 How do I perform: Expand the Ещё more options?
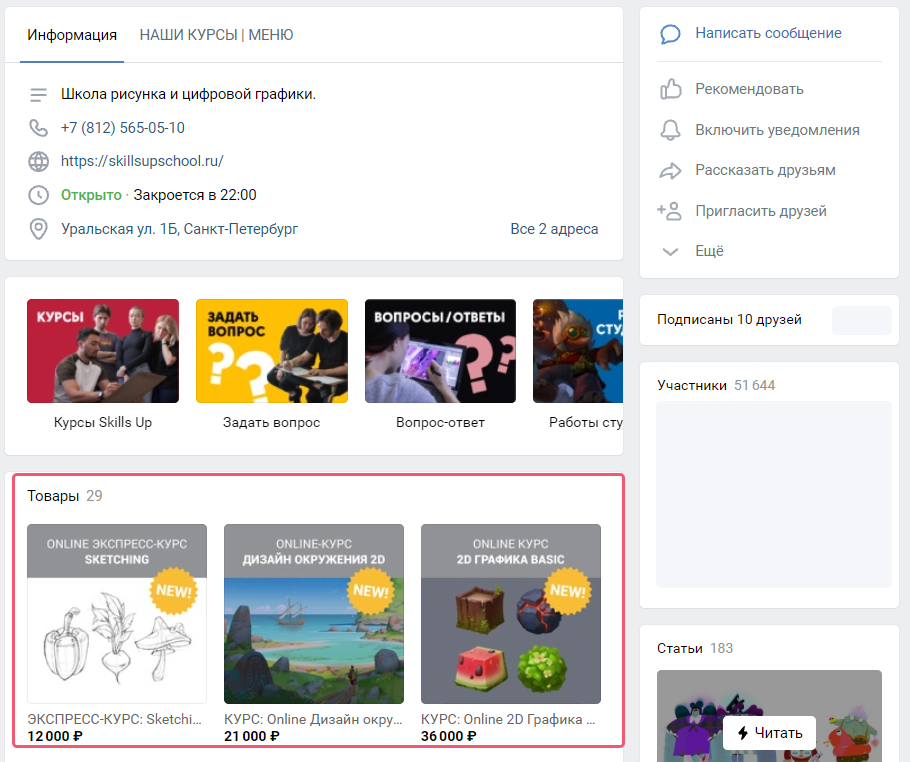point(709,251)
